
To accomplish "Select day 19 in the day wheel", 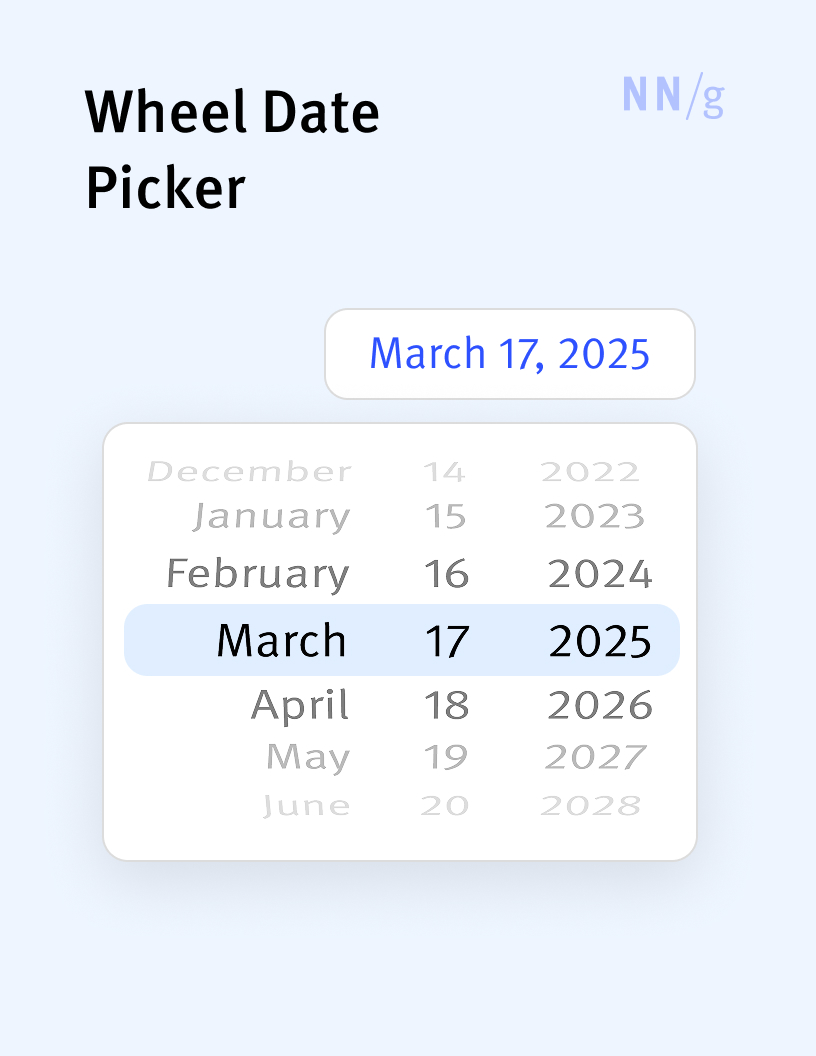I will click(x=445, y=757).
